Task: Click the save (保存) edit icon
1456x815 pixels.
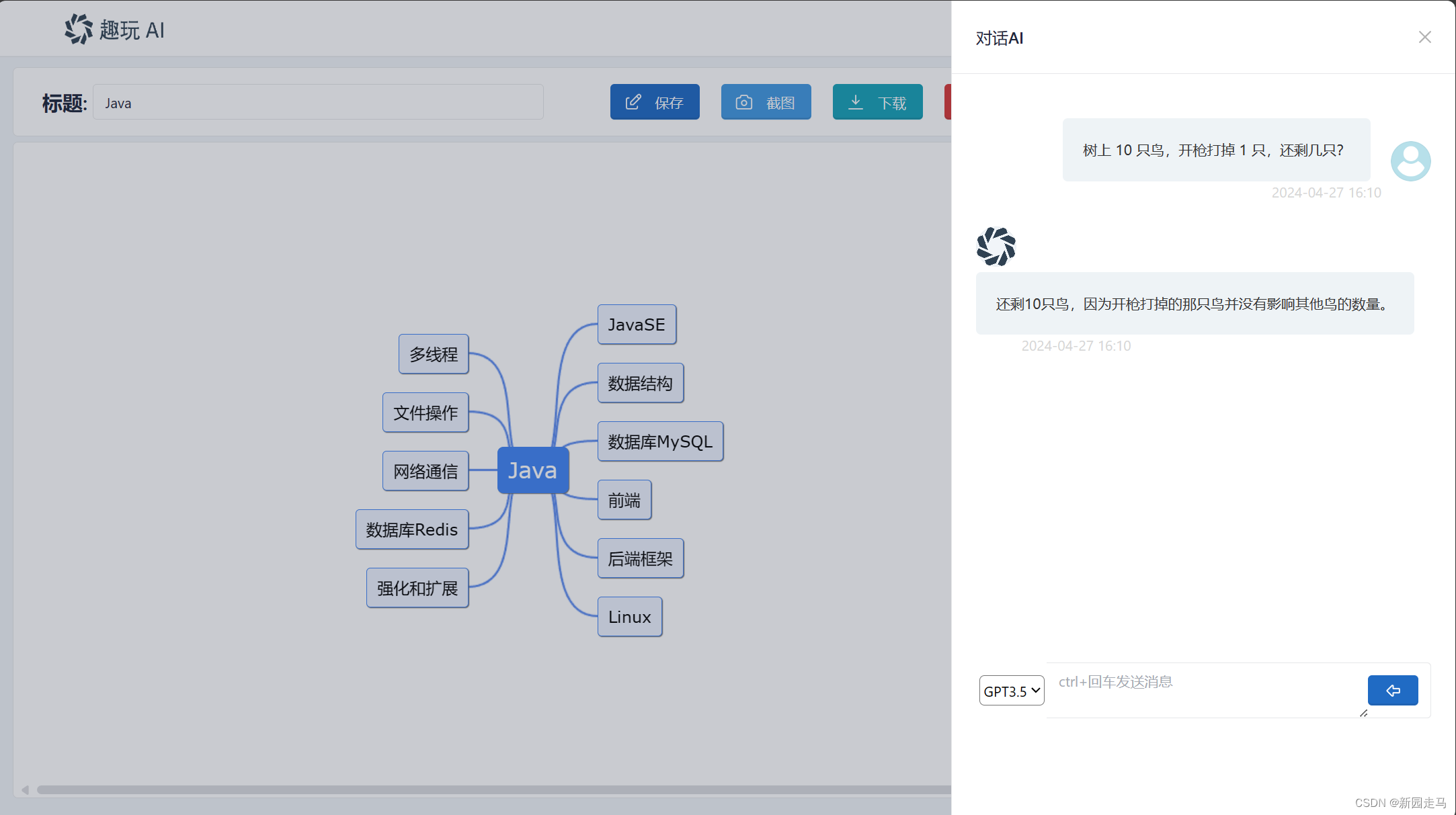Action: point(633,102)
